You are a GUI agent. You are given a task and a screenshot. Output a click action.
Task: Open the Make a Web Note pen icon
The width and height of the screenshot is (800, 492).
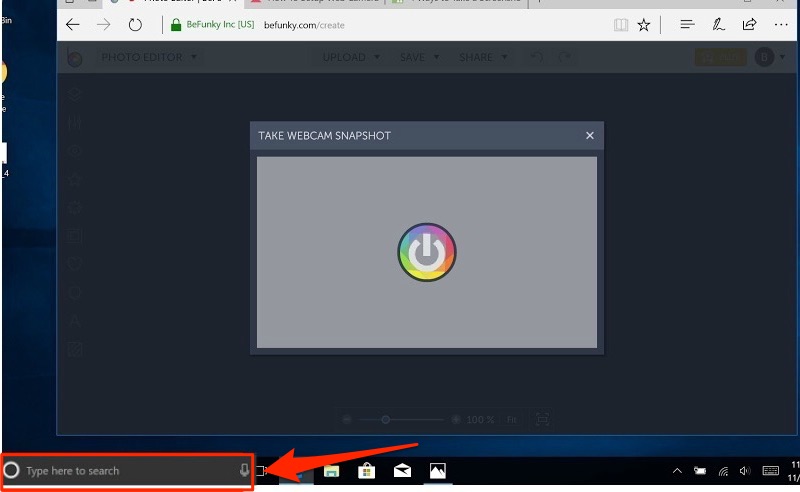click(718, 24)
